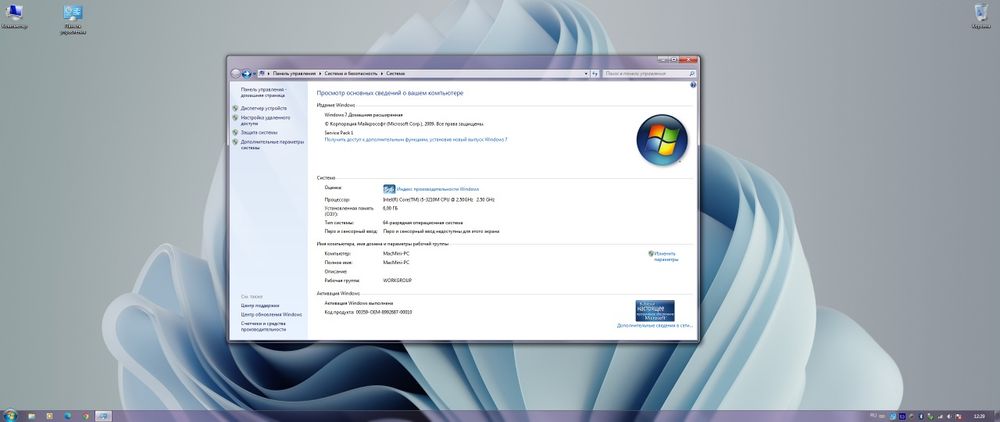Click the Windows Start orb
The height and width of the screenshot is (422, 1000).
click(x=10, y=416)
